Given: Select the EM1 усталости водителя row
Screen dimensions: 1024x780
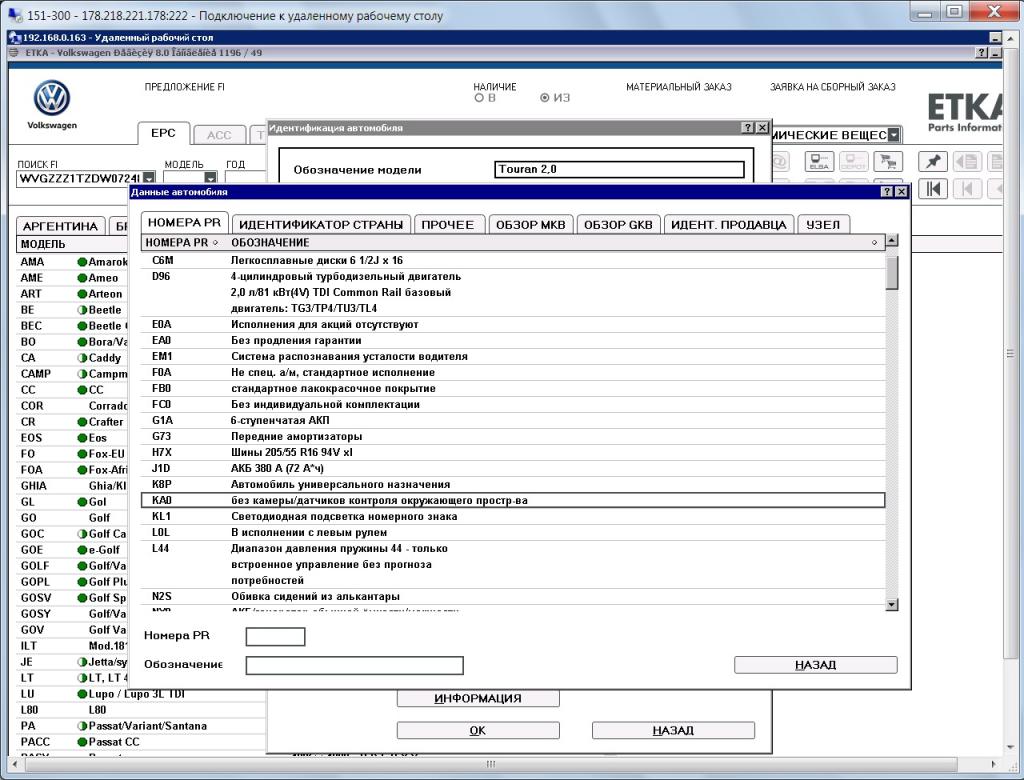Looking at the screenshot, I should 513,356.
